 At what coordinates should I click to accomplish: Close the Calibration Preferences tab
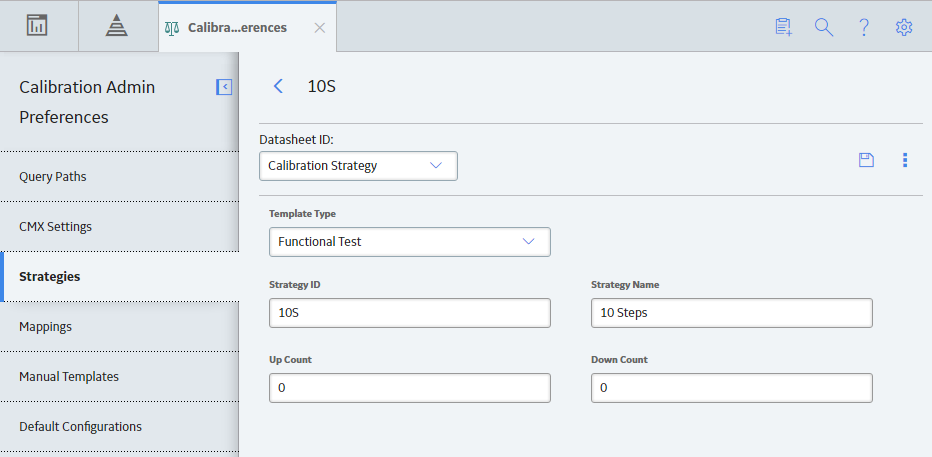coord(320,28)
